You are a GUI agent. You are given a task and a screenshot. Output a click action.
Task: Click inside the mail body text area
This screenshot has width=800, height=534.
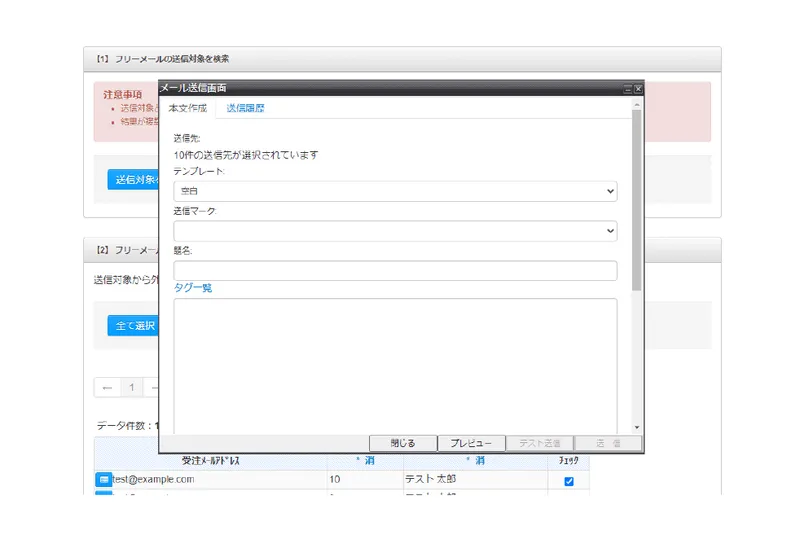coord(395,366)
